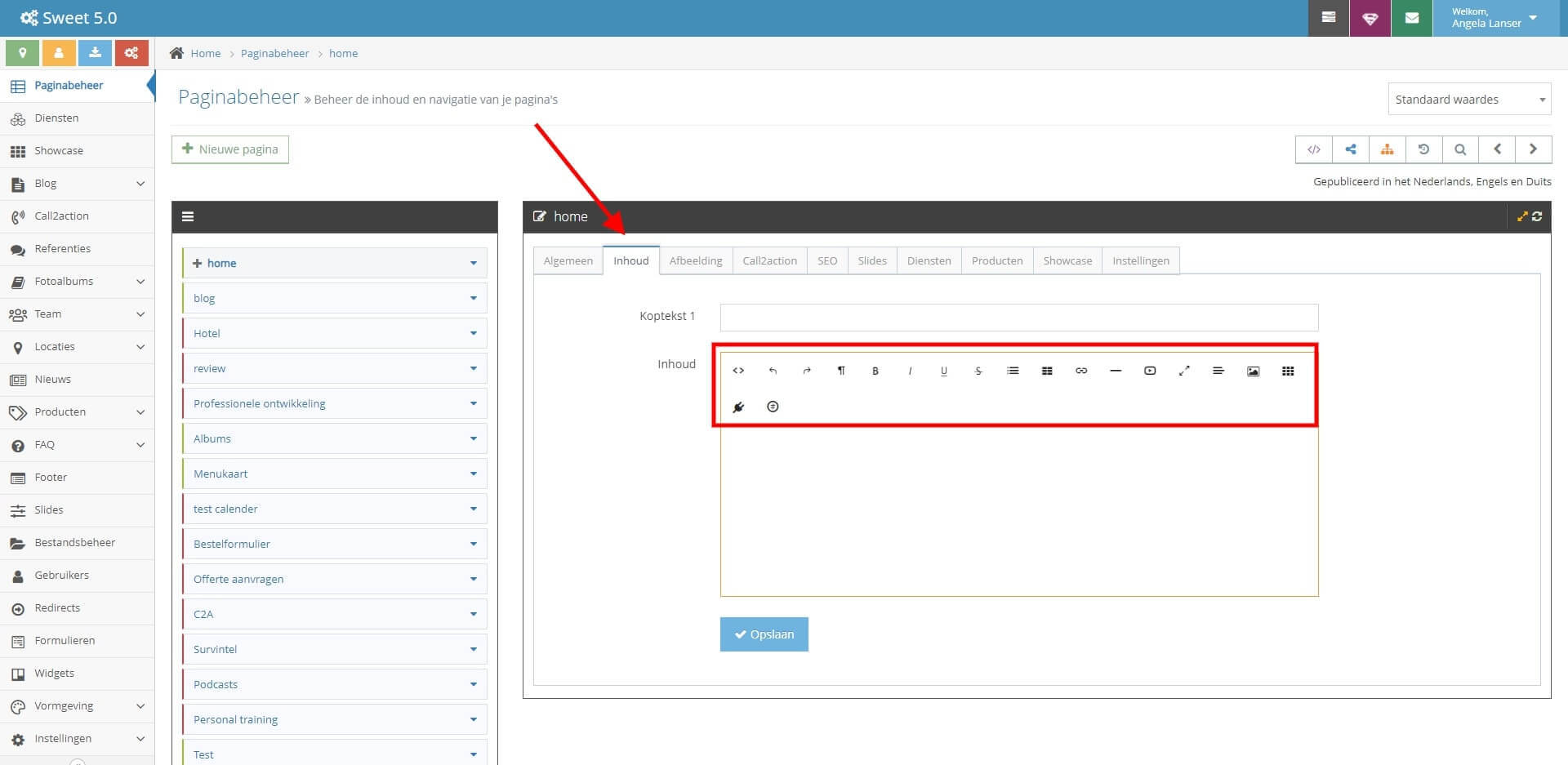Viewport: 1568px width, 765px height.
Task: Click the Opslaan save button
Action: pos(764,634)
